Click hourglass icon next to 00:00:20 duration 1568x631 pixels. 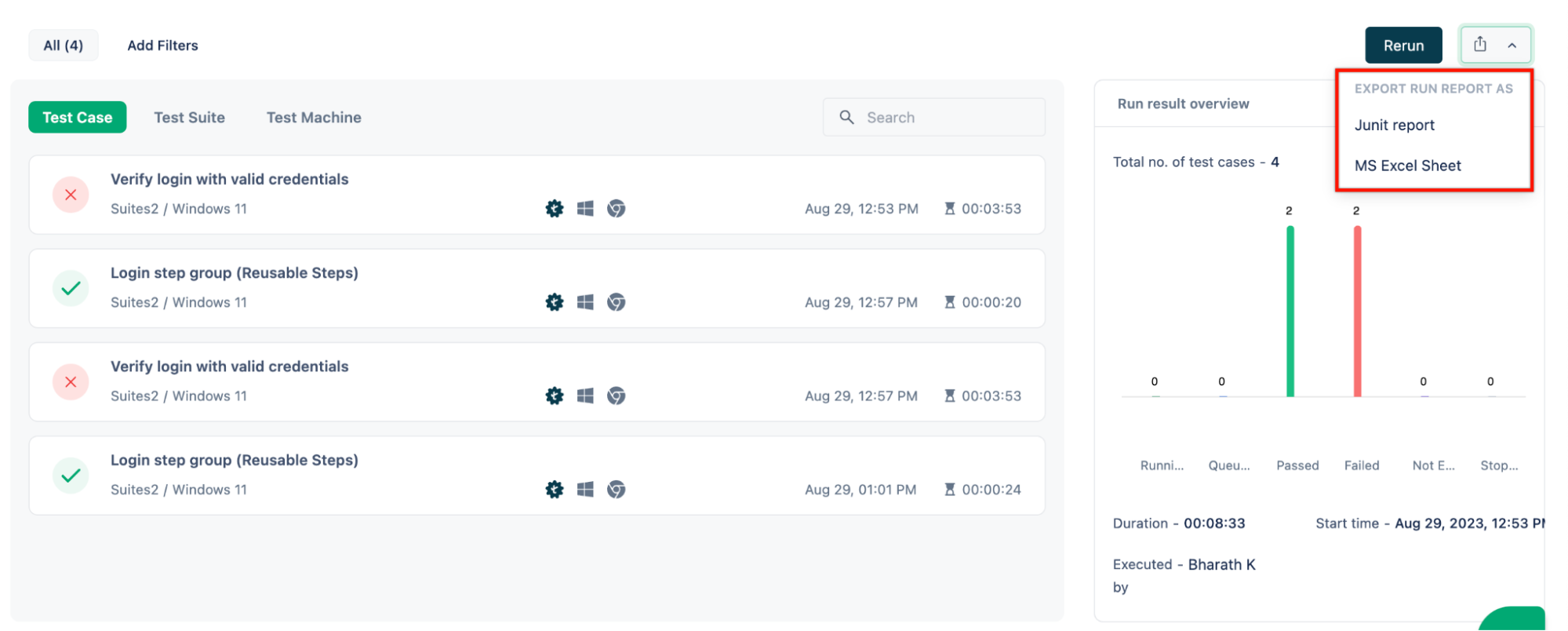coord(949,302)
